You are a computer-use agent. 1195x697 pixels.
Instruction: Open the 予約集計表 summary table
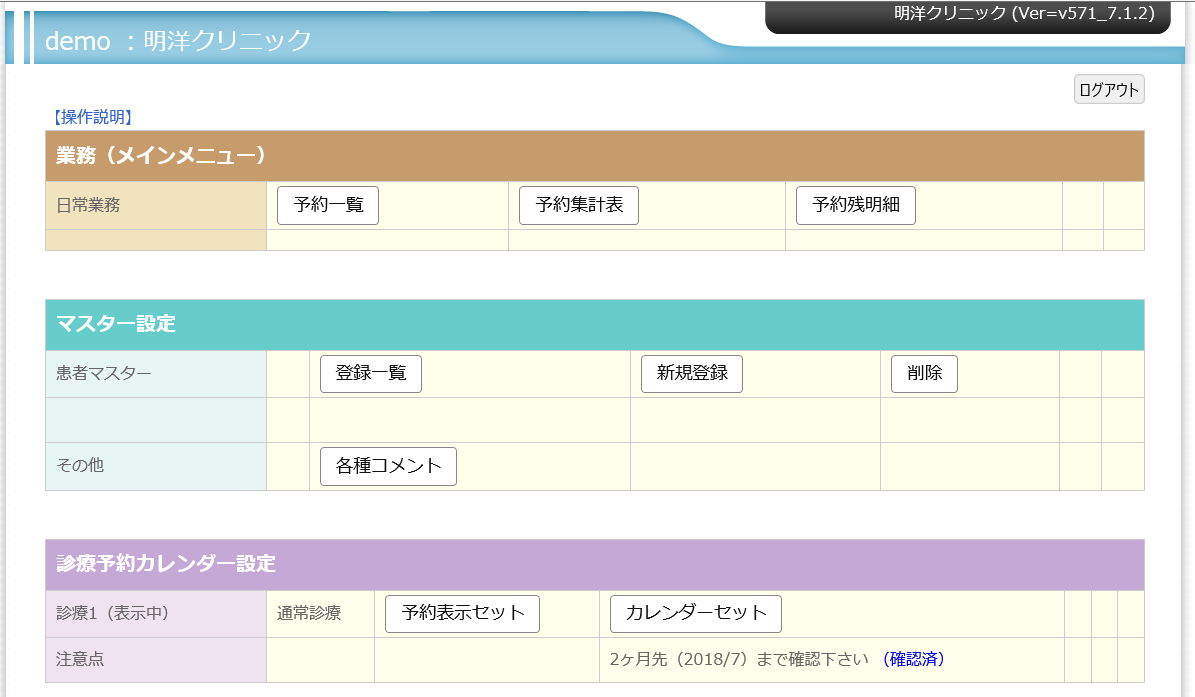pyautogui.click(x=579, y=206)
